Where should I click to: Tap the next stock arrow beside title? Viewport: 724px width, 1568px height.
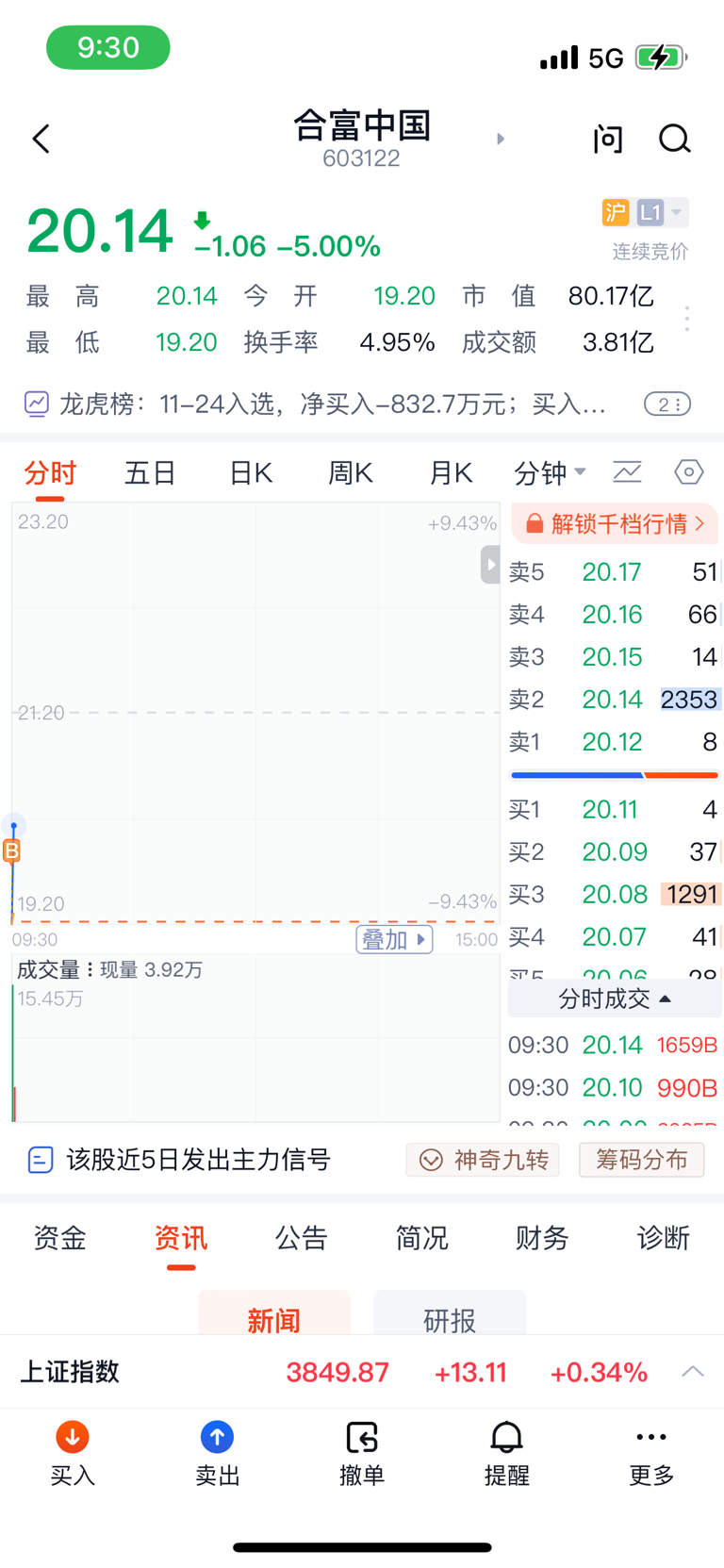(501, 139)
